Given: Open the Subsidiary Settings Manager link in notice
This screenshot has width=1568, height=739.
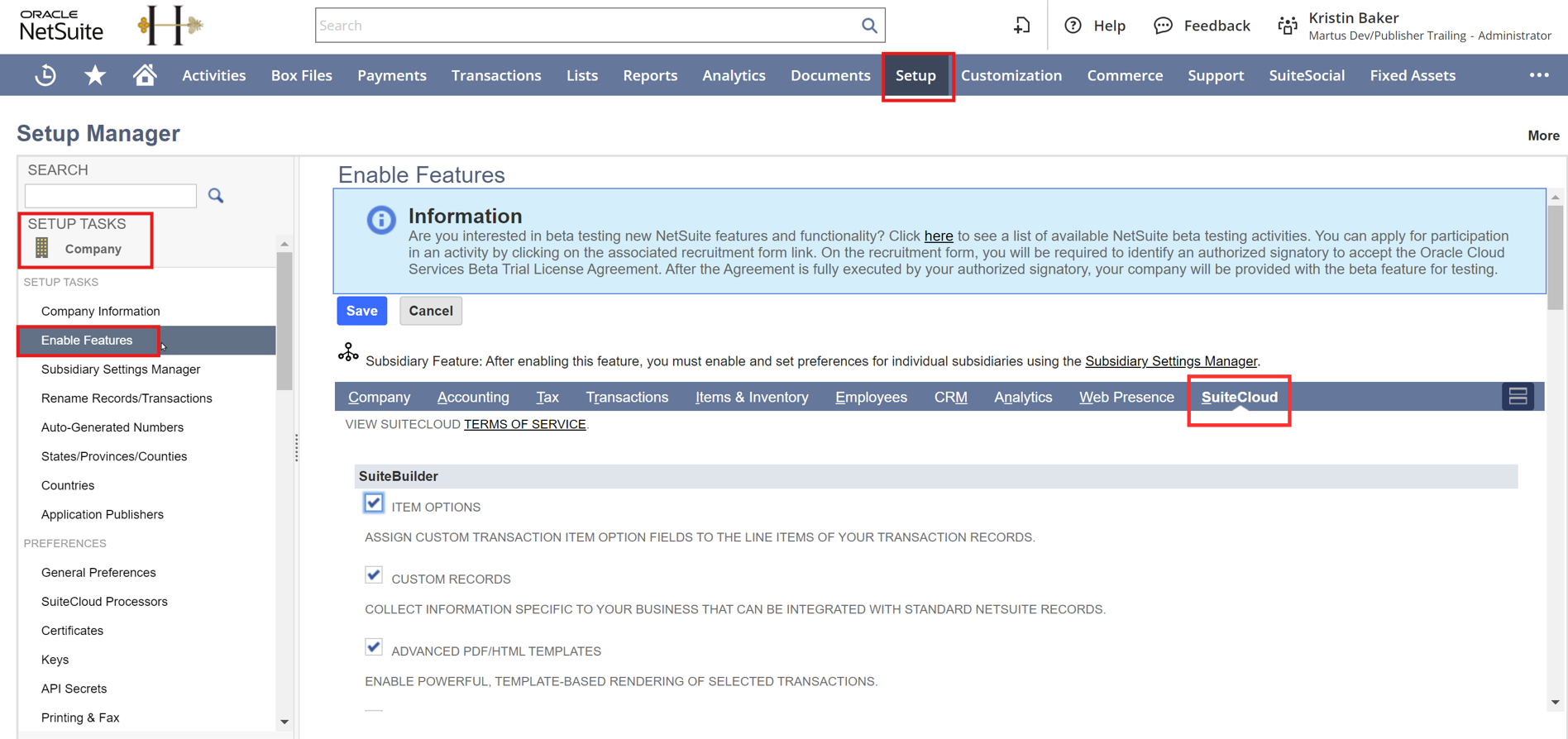Looking at the screenshot, I should pyautogui.click(x=1171, y=361).
